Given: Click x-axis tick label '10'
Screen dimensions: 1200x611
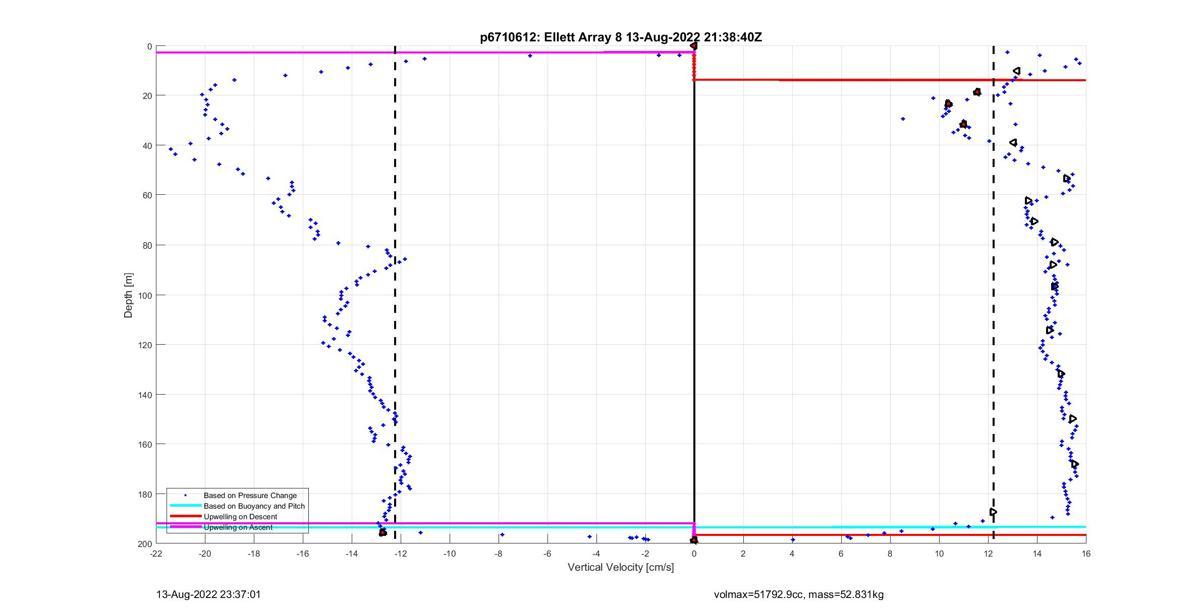Looking at the screenshot, I should click(939, 553).
